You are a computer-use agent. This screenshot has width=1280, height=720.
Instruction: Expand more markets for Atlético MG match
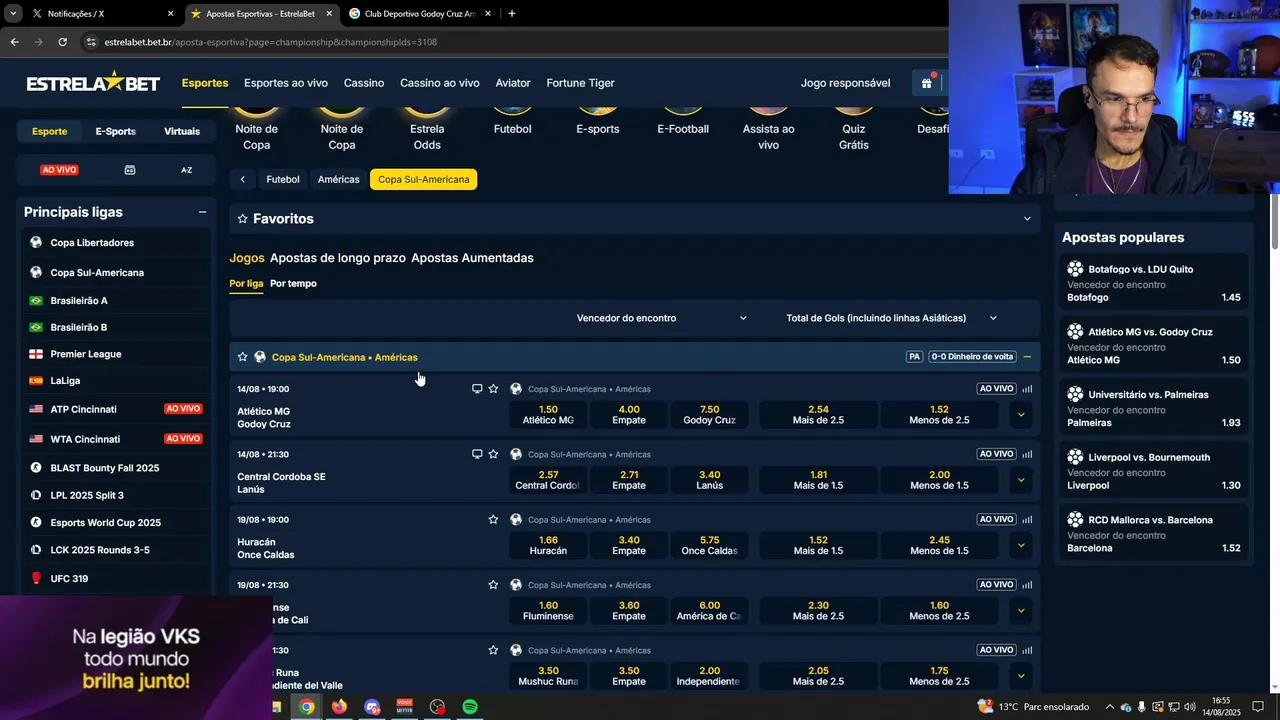1021,414
